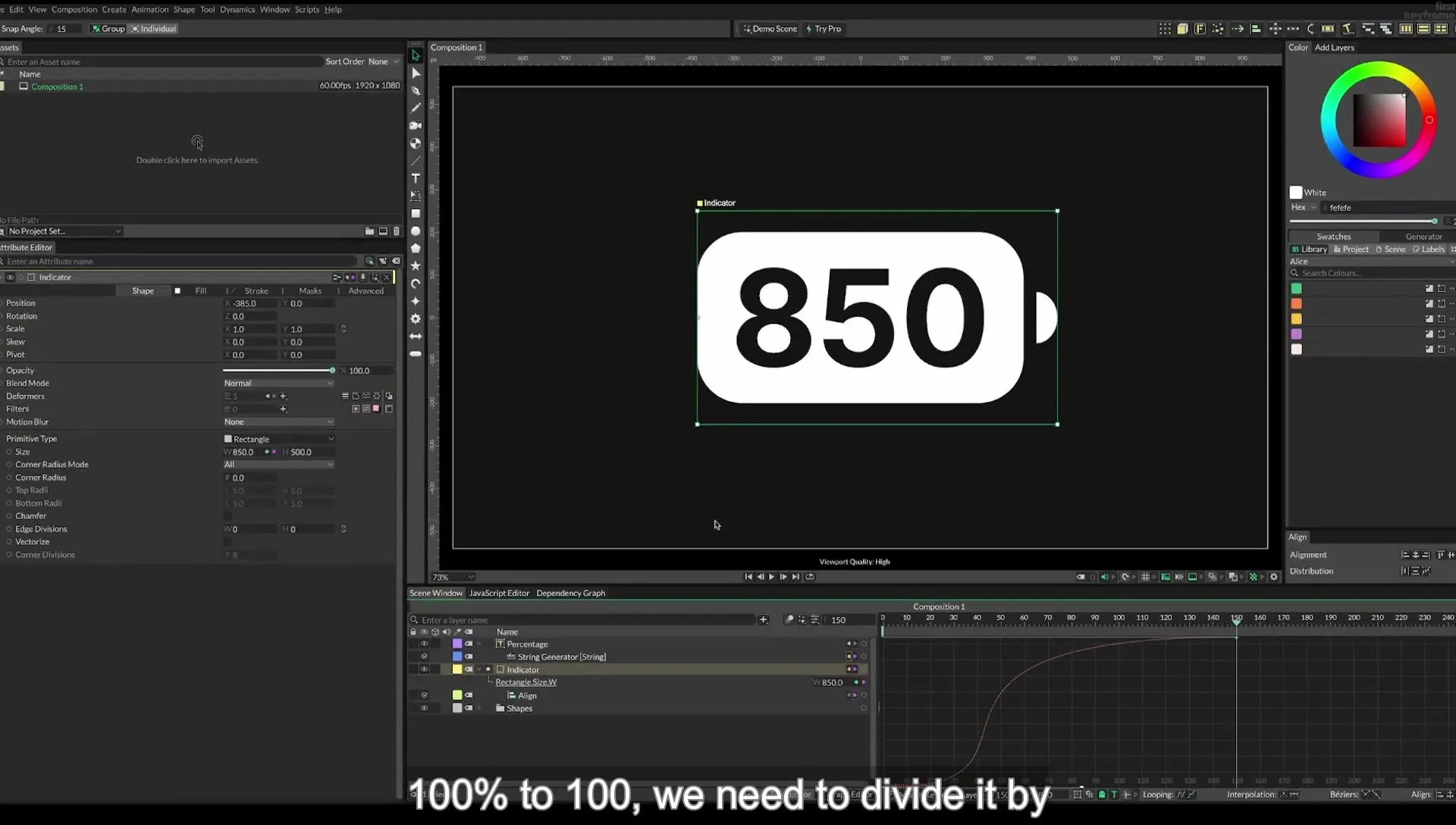Screen dimensions: 1456x825
Task: Switch to the Stroke attribute tab
Action: click(x=256, y=291)
